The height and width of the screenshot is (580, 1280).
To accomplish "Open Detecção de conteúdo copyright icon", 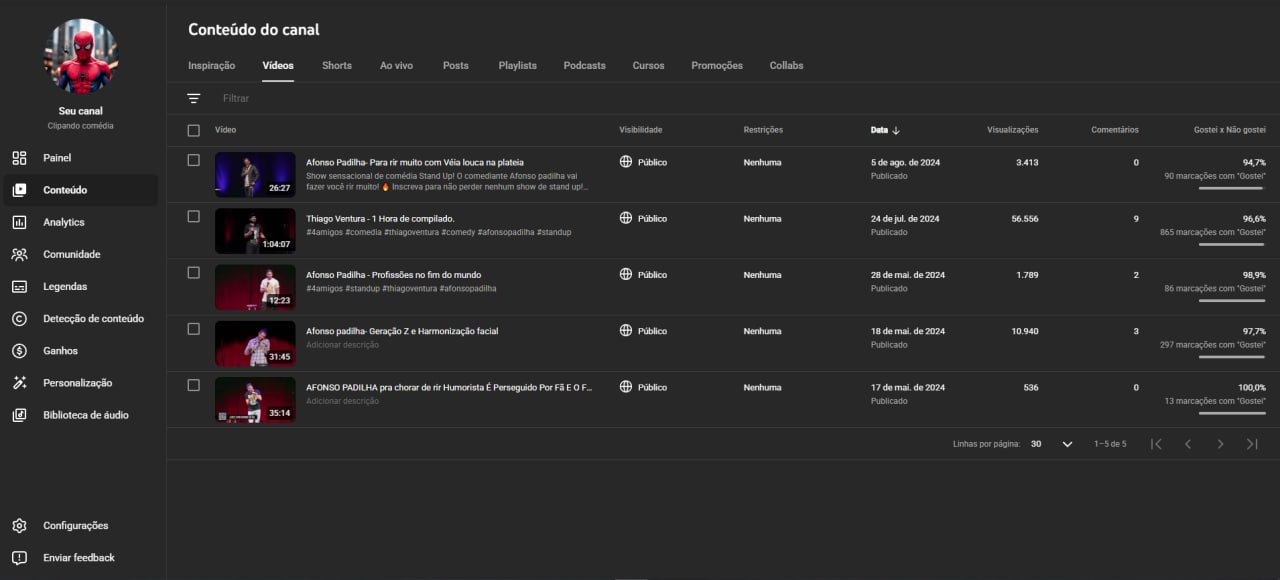I will [19, 319].
